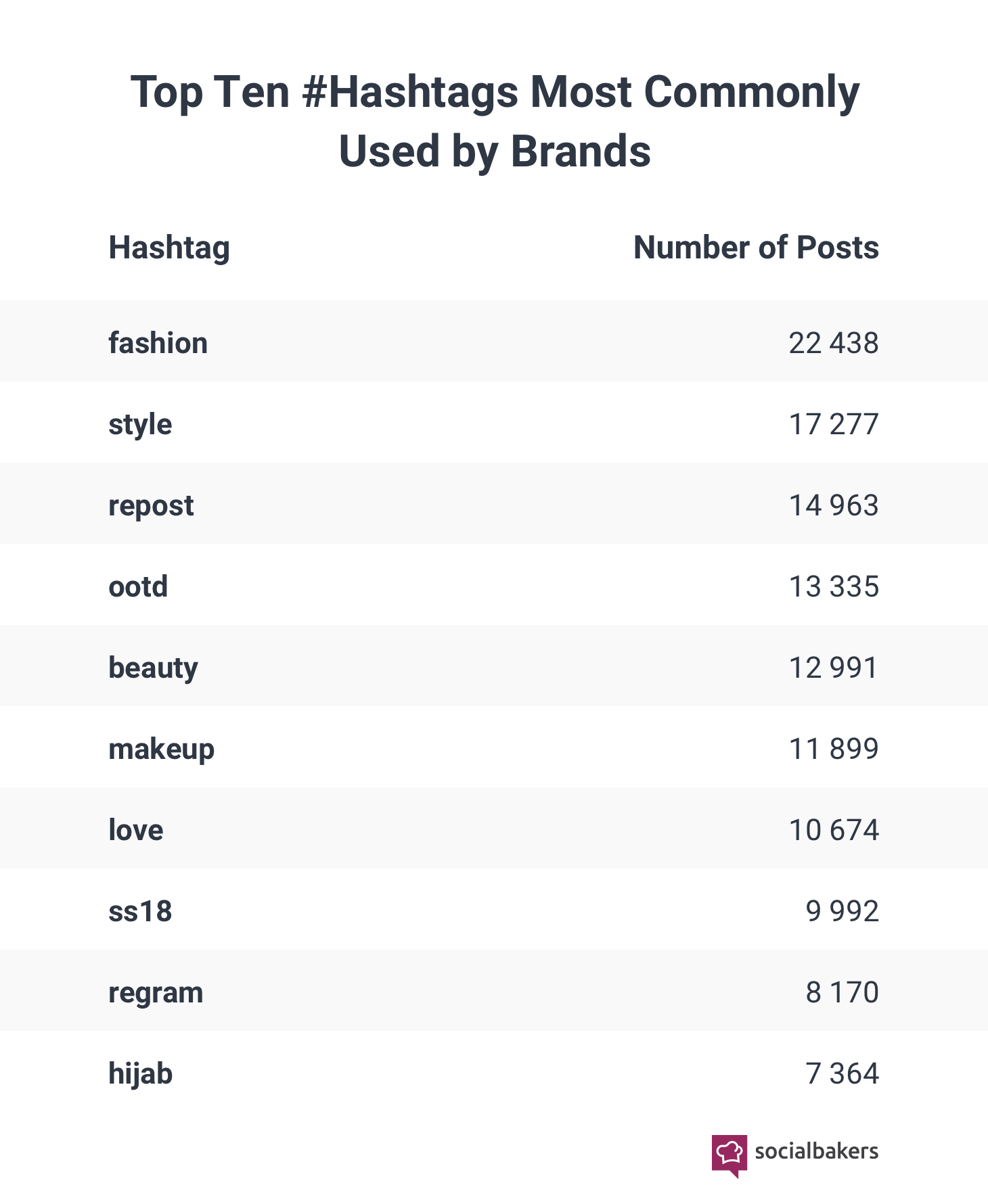This screenshot has height=1204, width=988.
Task: Select the 9 992 post count
Action: coord(842,911)
